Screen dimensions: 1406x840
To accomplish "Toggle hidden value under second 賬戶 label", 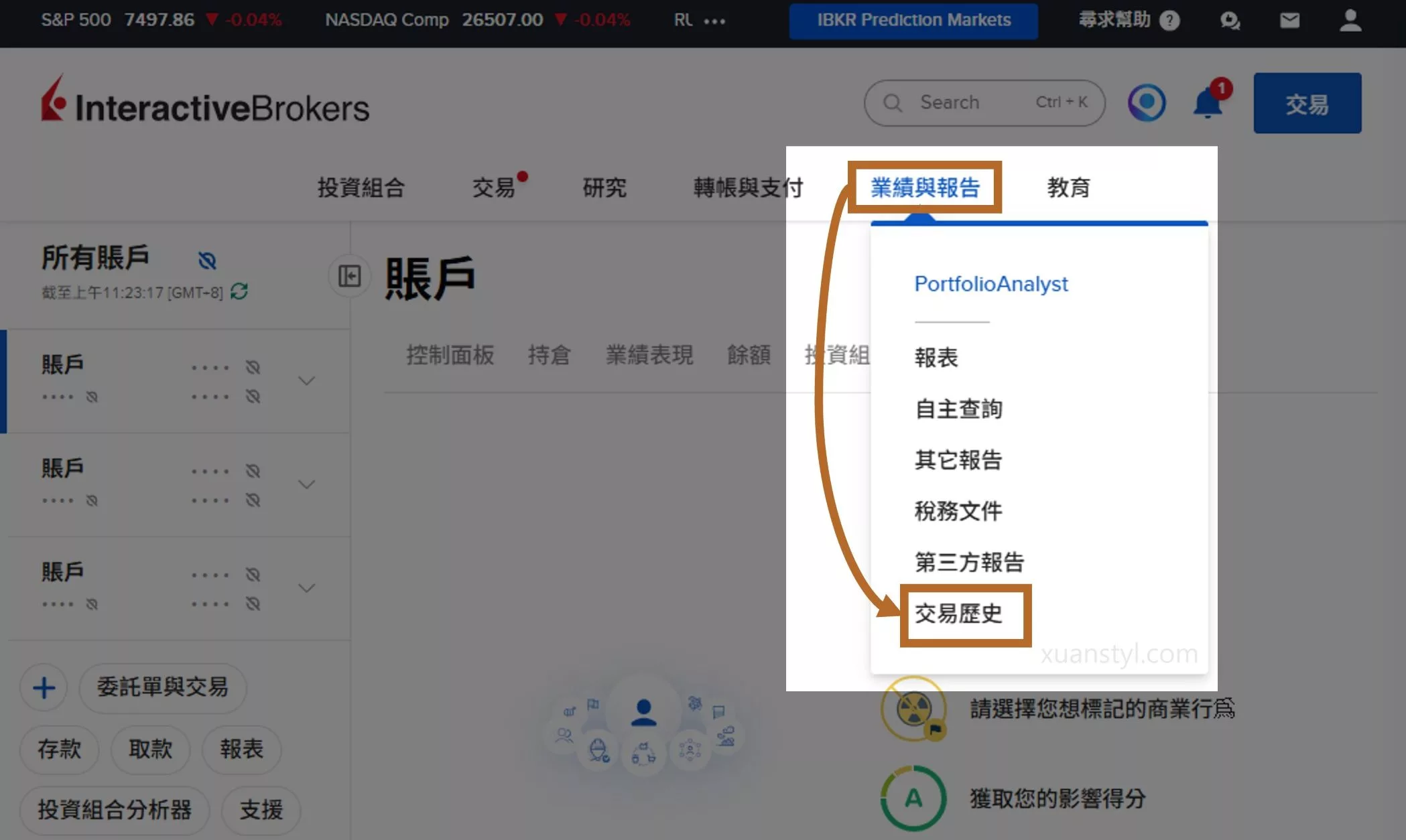I will point(92,500).
